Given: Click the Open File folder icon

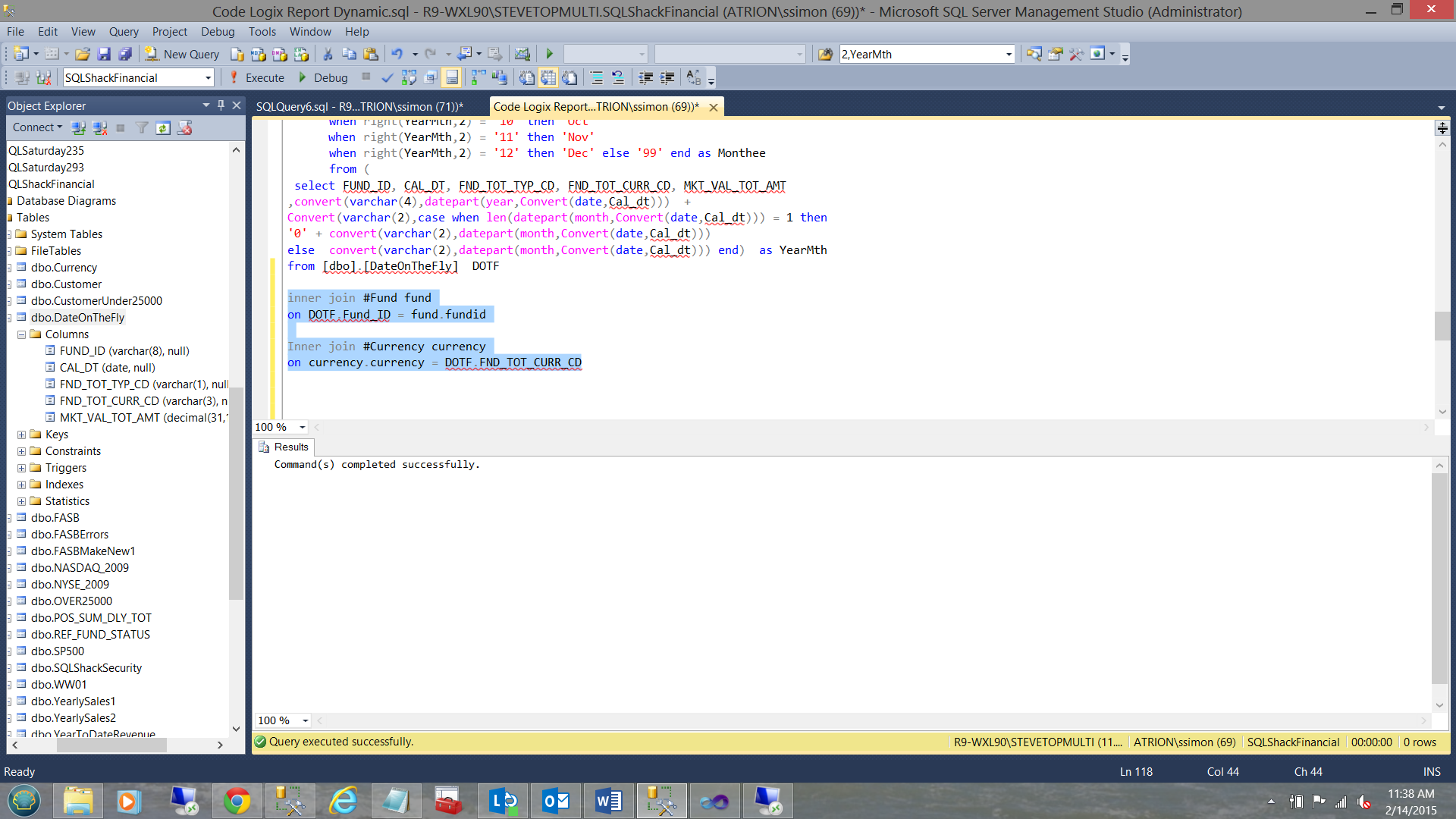Looking at the screenshot, I should (83, 54).
